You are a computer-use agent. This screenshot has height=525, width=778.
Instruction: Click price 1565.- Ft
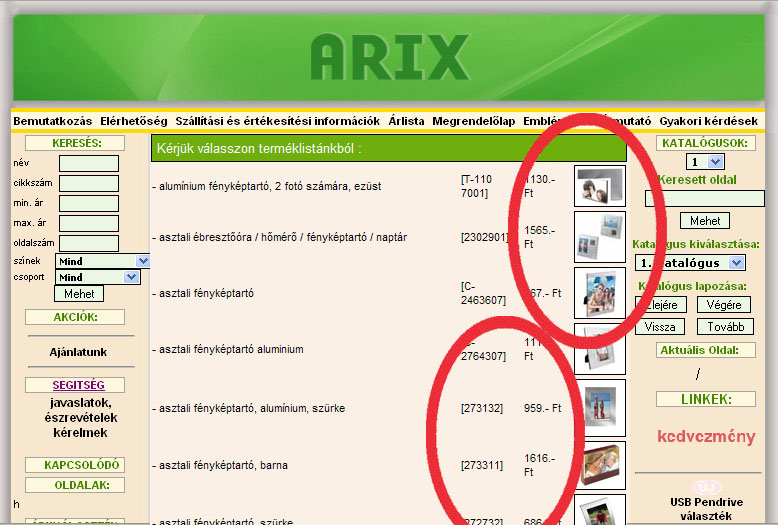[539, 237]
